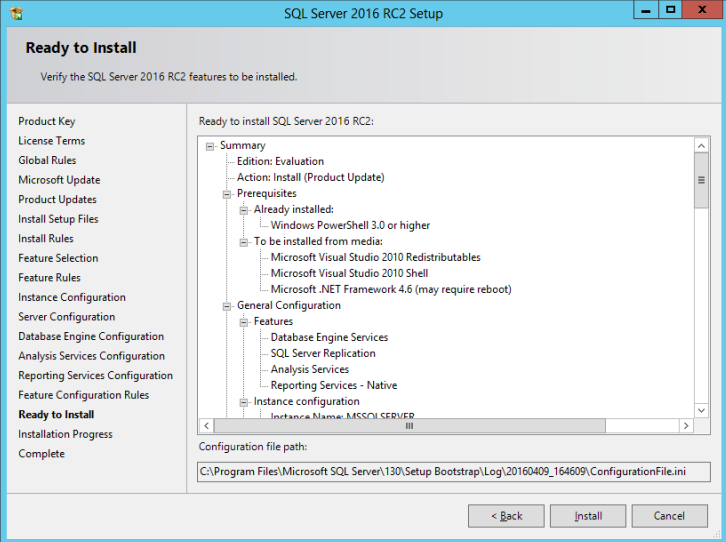Select the Database Engine Configuration step
This screenshot has height=542, width=726.
click(91, 336)
